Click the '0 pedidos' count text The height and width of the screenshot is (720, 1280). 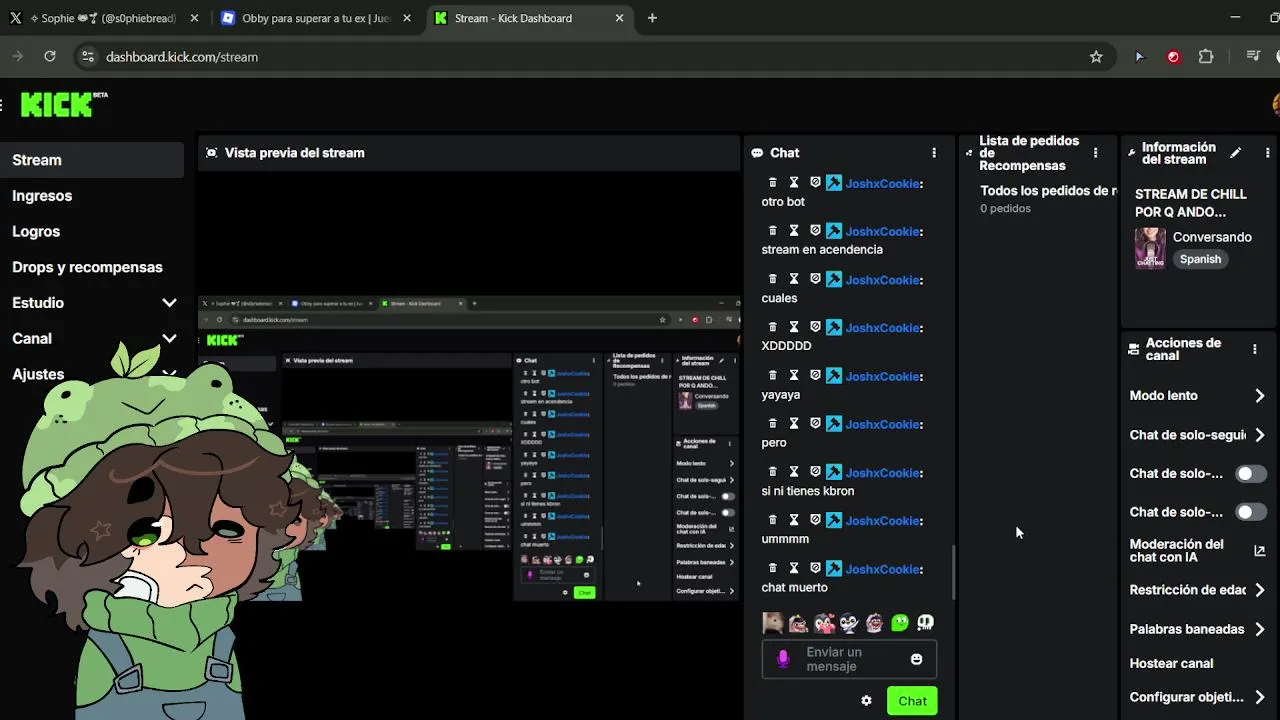click(x=1005, y=209)
